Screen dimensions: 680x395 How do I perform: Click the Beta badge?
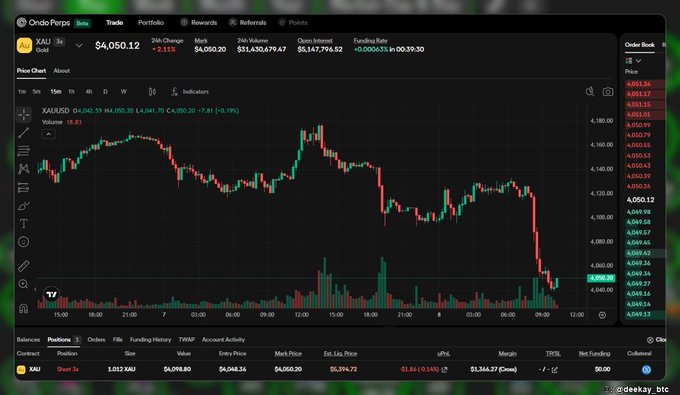pyautogui.click(x=82, y=23)
